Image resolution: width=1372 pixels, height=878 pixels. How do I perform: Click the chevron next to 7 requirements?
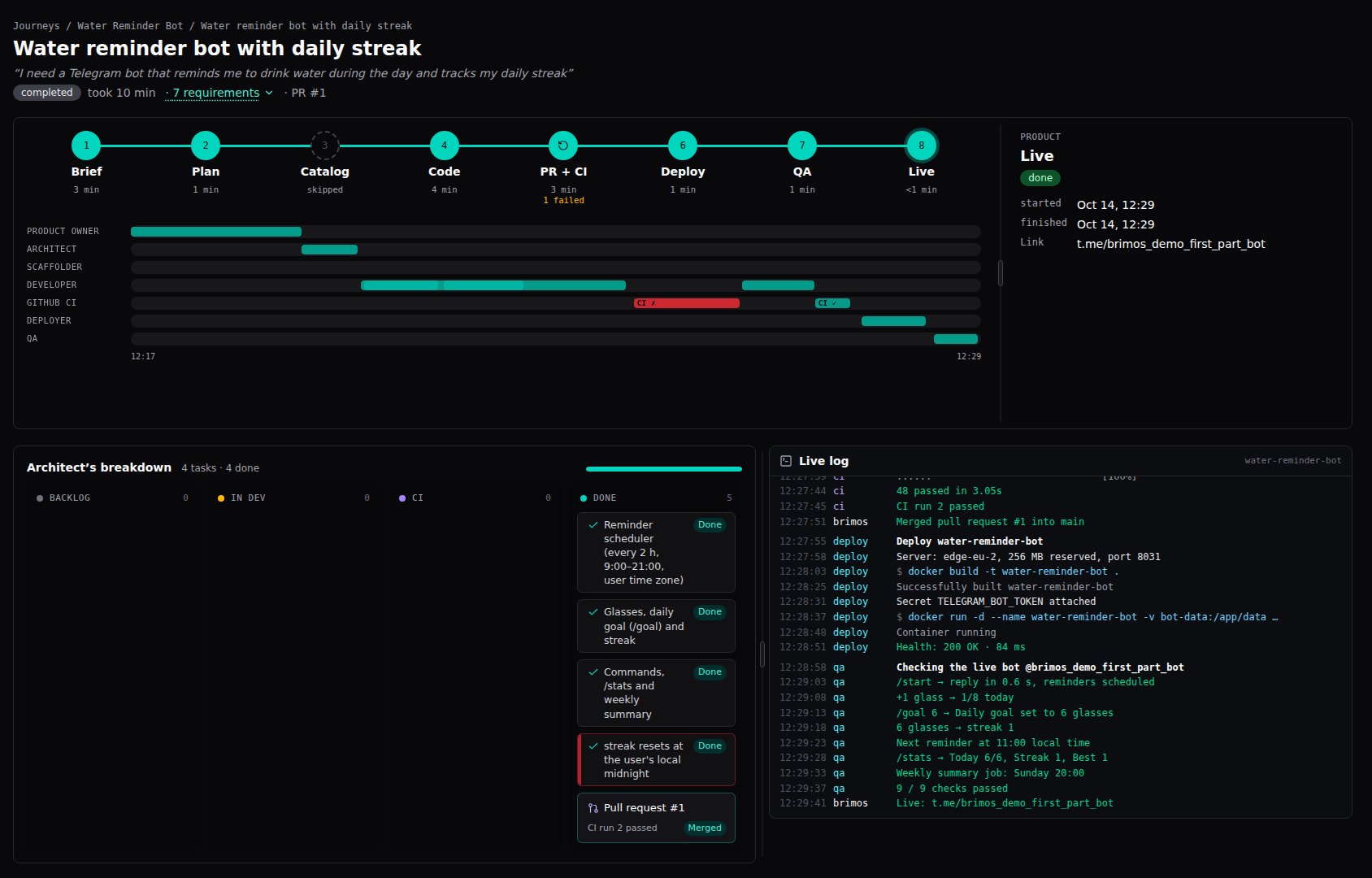(269, 93)
